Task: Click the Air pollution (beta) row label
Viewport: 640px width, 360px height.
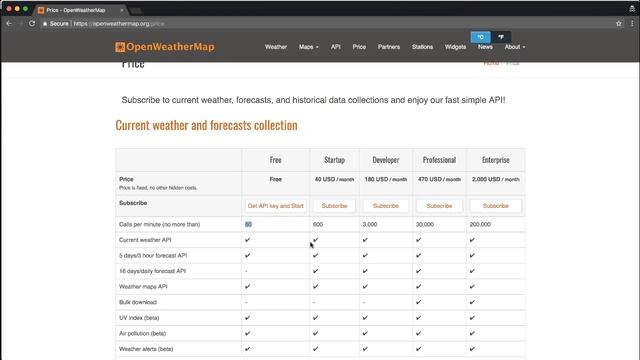Action: click(x=142, y=333)
